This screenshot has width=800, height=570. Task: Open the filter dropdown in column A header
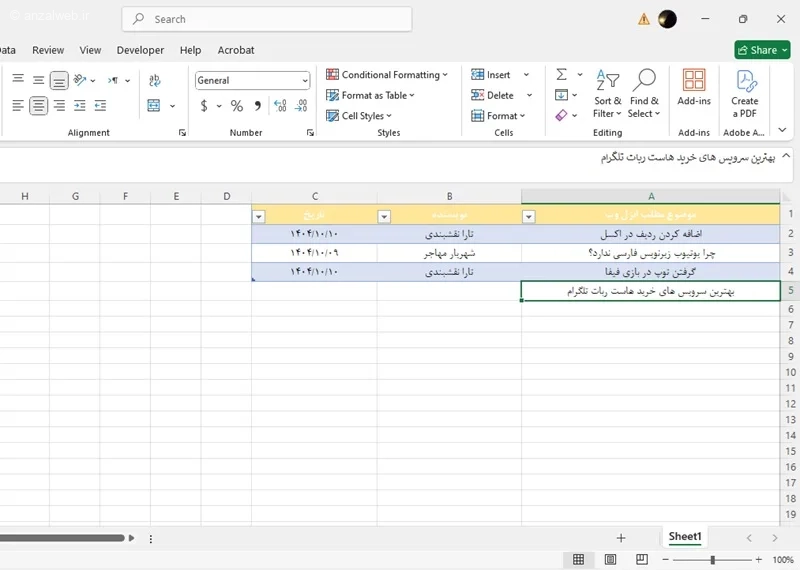coord(529,217)
